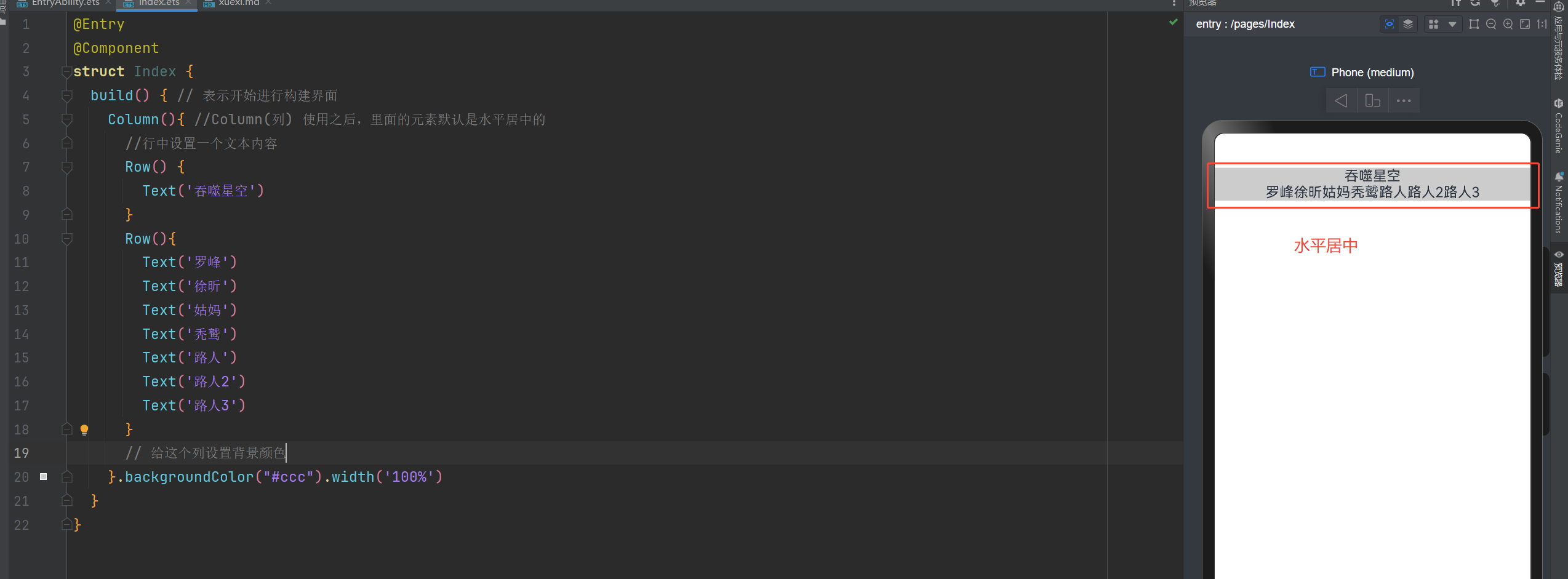Image resolution: width=1568 pixels, height=579 pixels.
Task: Click the yellow lightbulb quick-fix icon
Action: coord(84,429)
